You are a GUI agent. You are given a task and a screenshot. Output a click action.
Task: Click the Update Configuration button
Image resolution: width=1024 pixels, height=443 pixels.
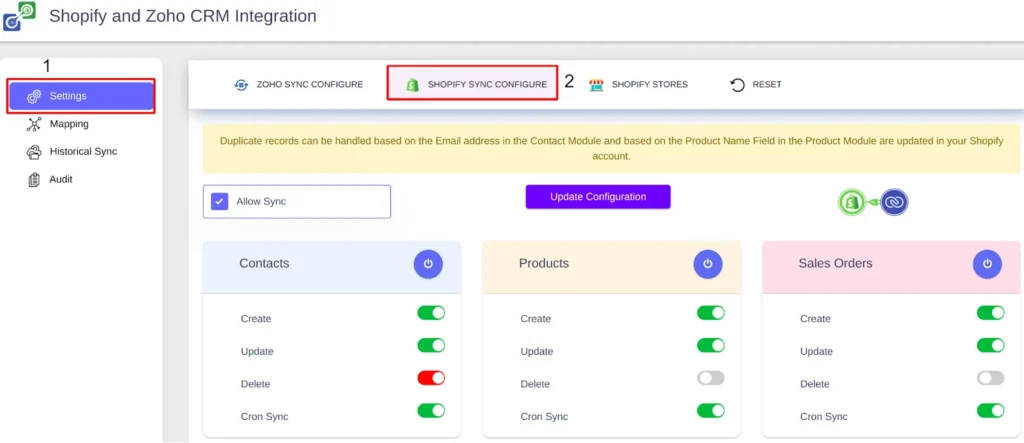pos(598,197)
